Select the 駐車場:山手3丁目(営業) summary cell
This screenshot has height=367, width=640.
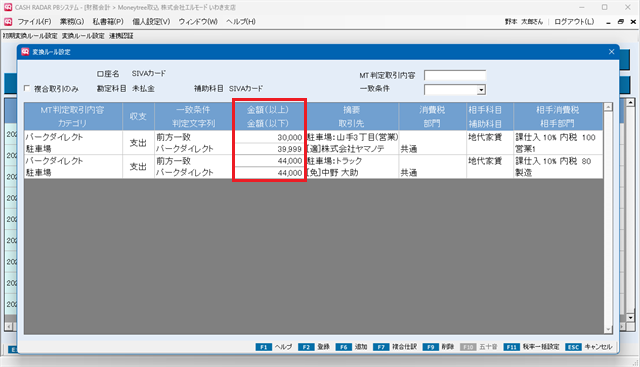pos(351,137)
